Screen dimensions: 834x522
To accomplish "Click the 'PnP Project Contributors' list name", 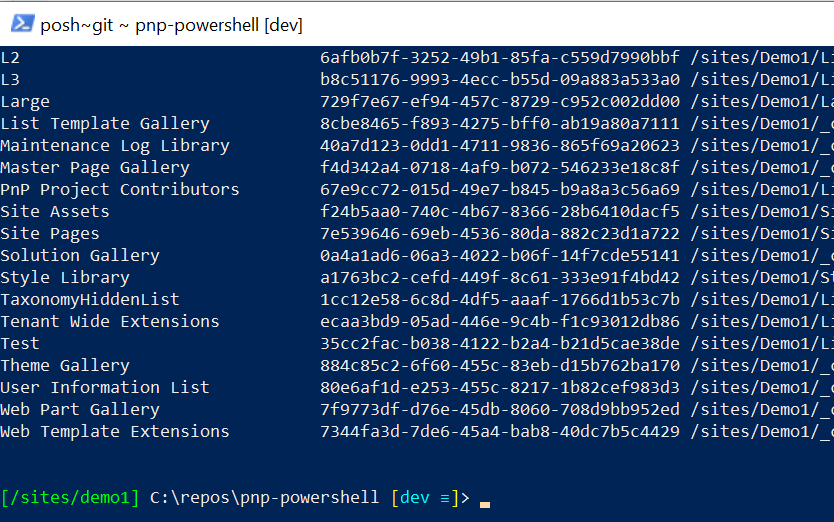I will click(x=120, y=189).
